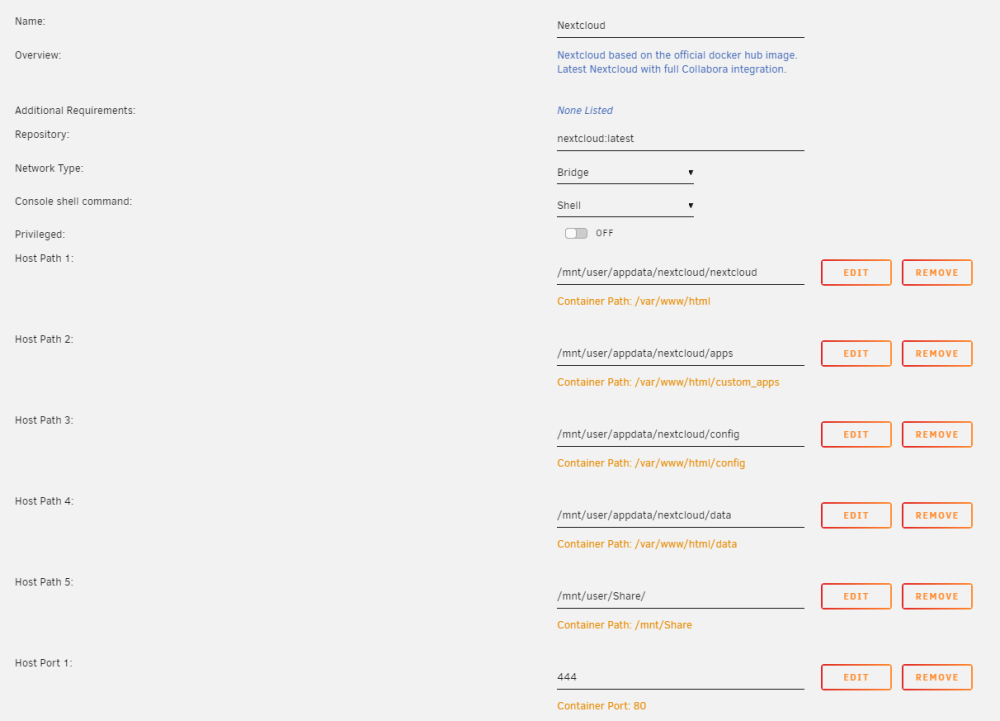1000x721 pixels.
Task: Open the Network Type dropdown showing Bridge
Action: click(x=625, y=173)
